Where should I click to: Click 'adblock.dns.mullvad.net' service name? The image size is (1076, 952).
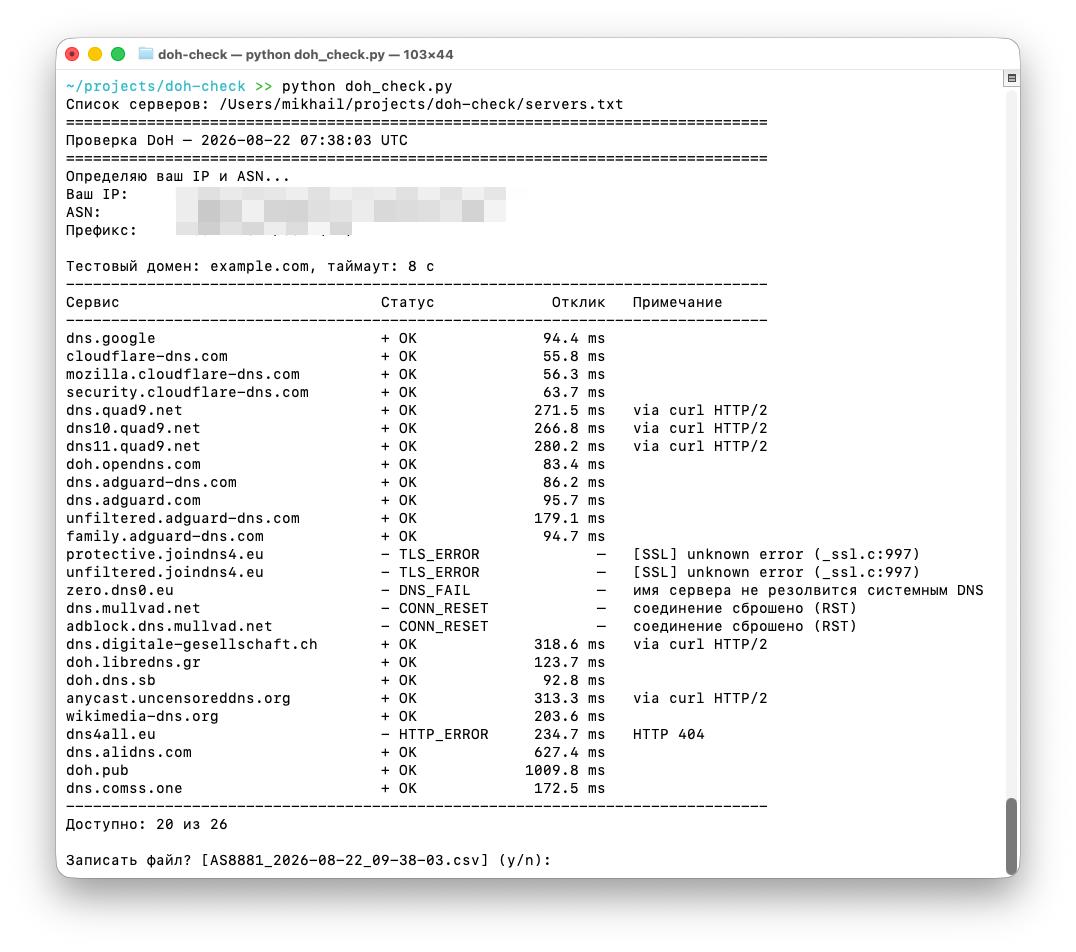(169, 627)
